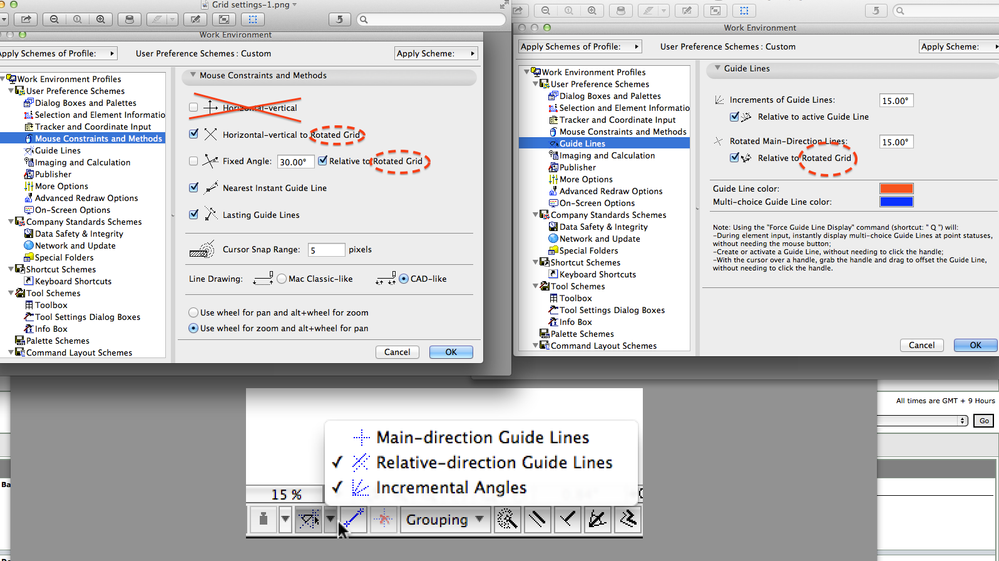The width and height of the screenshot is (999, 561).
Task: Toggle Incremental Angles menu item
Action: (481, 487)
